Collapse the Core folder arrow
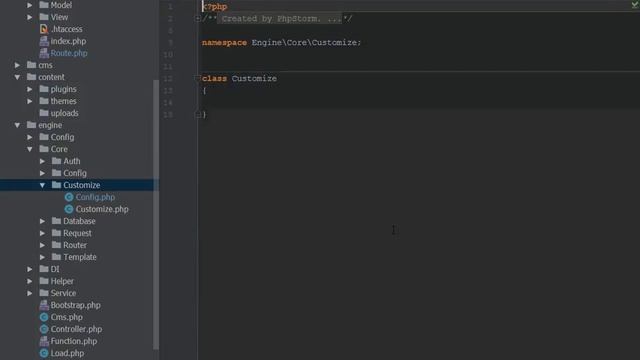640x360 pixels. tap(30, 149)
